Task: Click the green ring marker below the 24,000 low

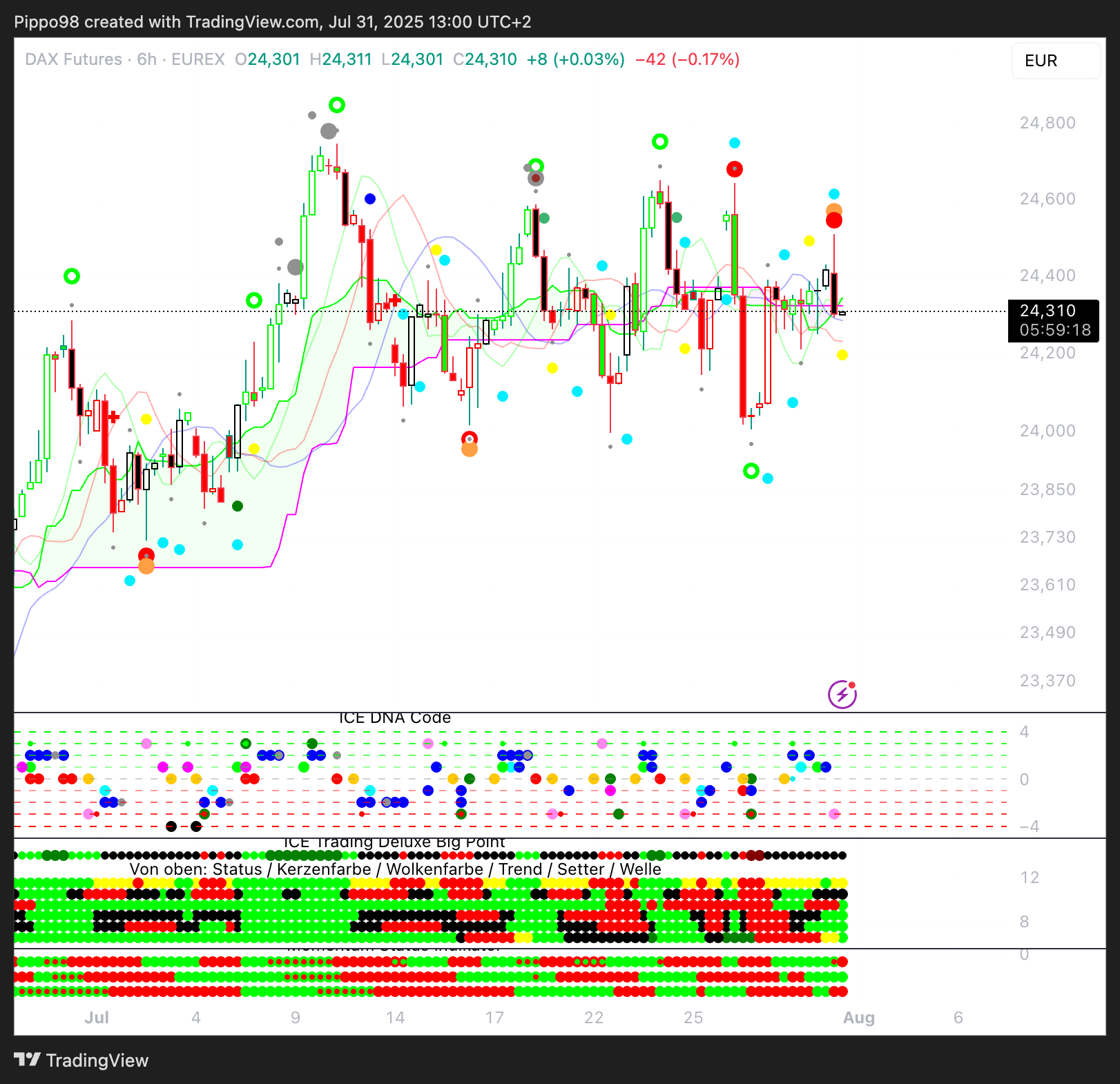Action: coord(751,471)
